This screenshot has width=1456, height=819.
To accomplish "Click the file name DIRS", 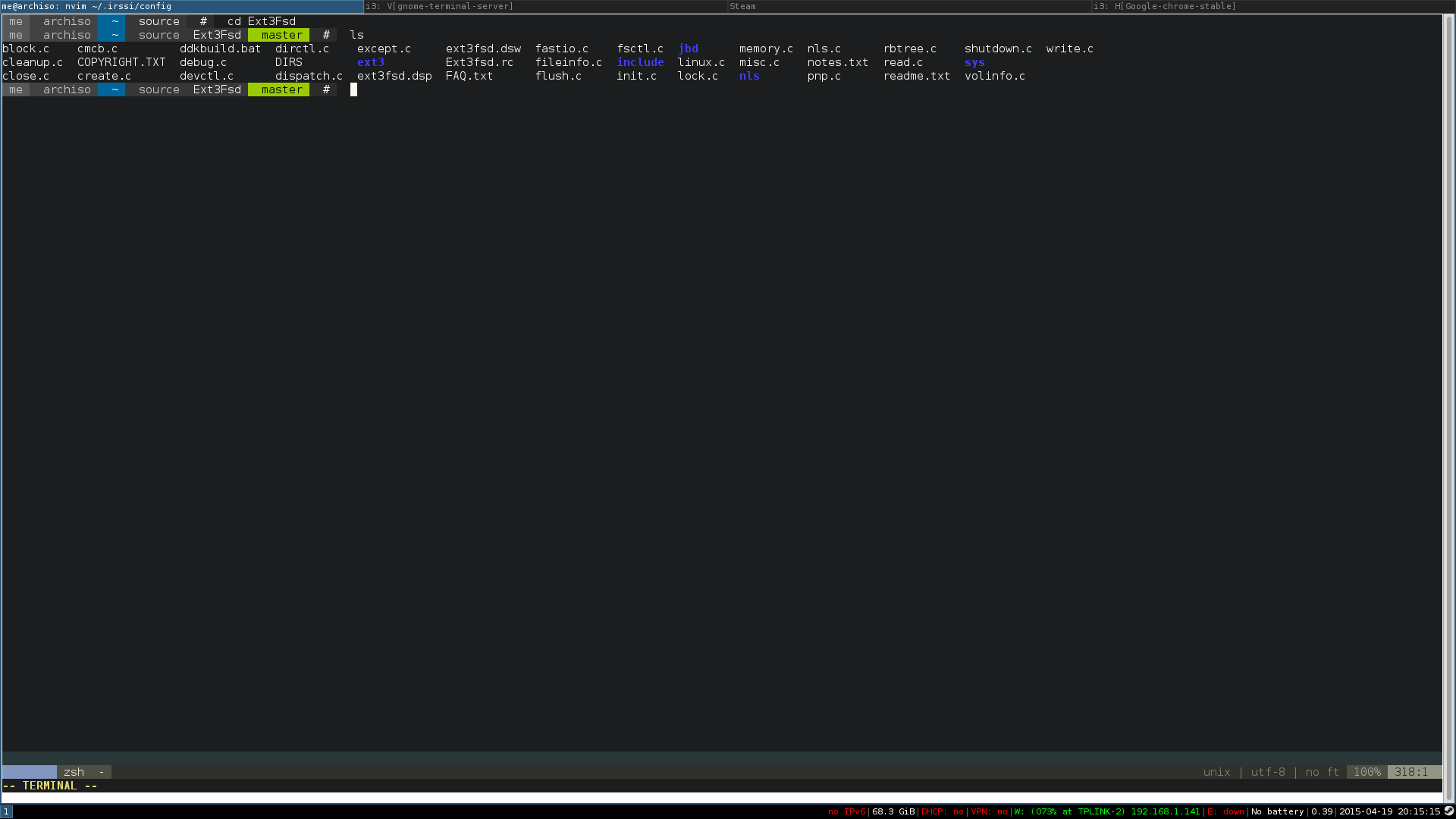I will pyautogui.click(x=288, y=62).
